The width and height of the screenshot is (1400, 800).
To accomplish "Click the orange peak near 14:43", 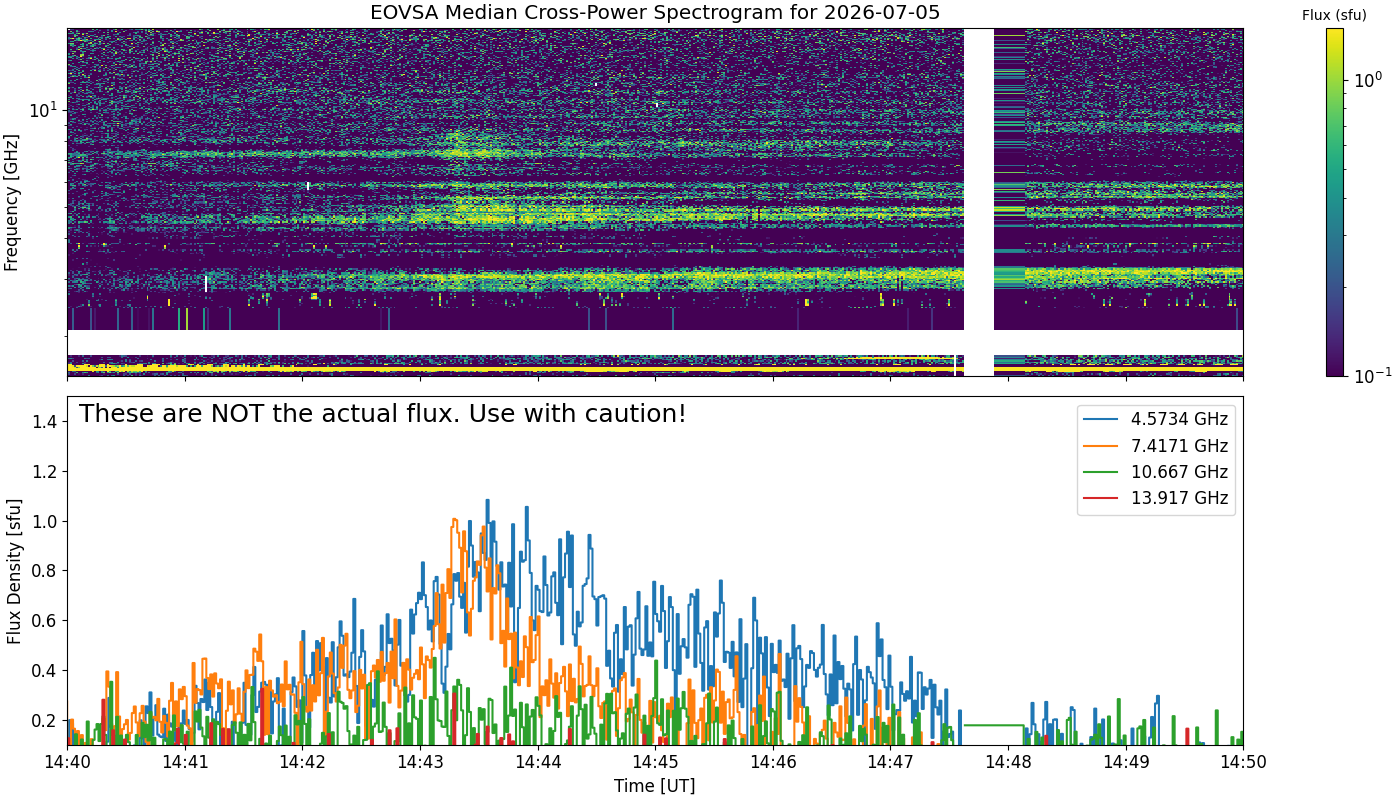I will (455, 520).
